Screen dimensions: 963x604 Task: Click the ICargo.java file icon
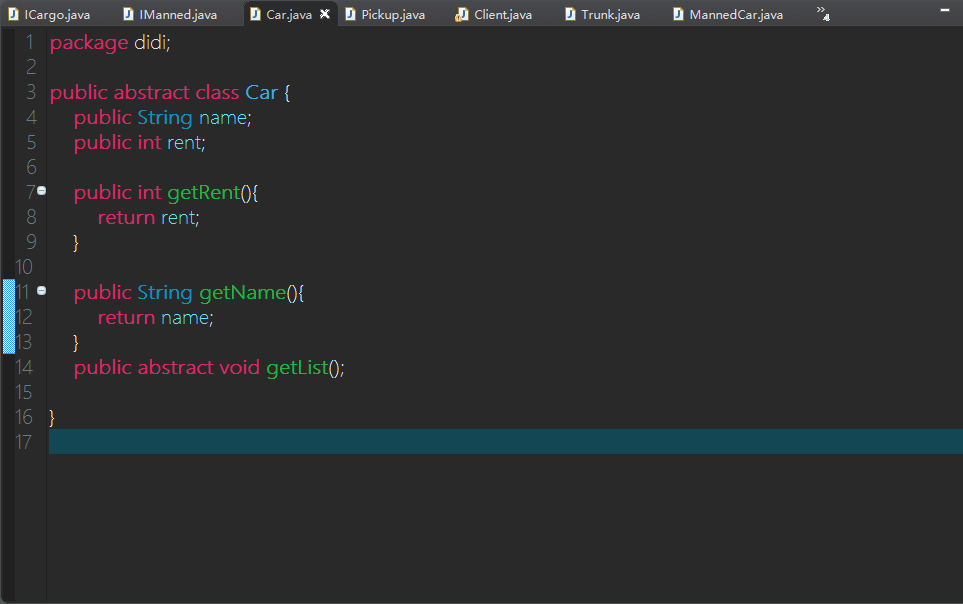(12, 15)
